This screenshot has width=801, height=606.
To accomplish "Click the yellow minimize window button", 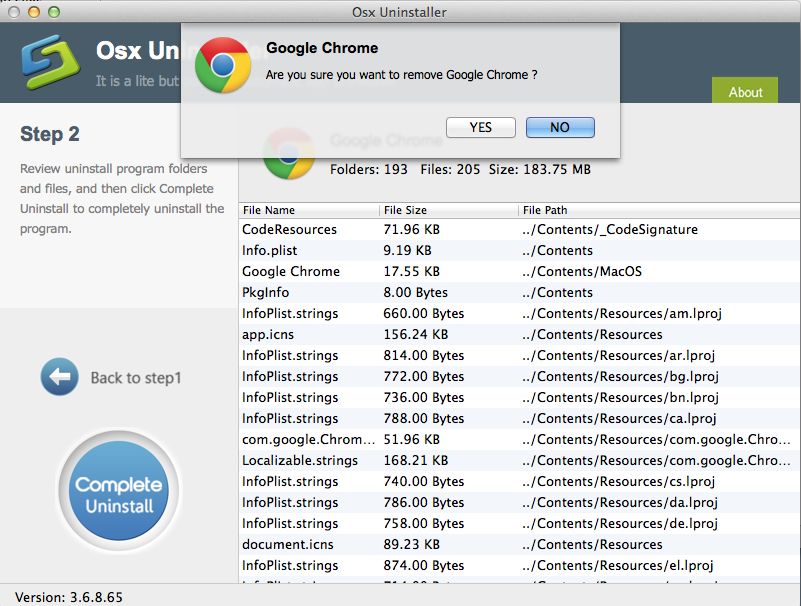I will (x=33, y=12).
